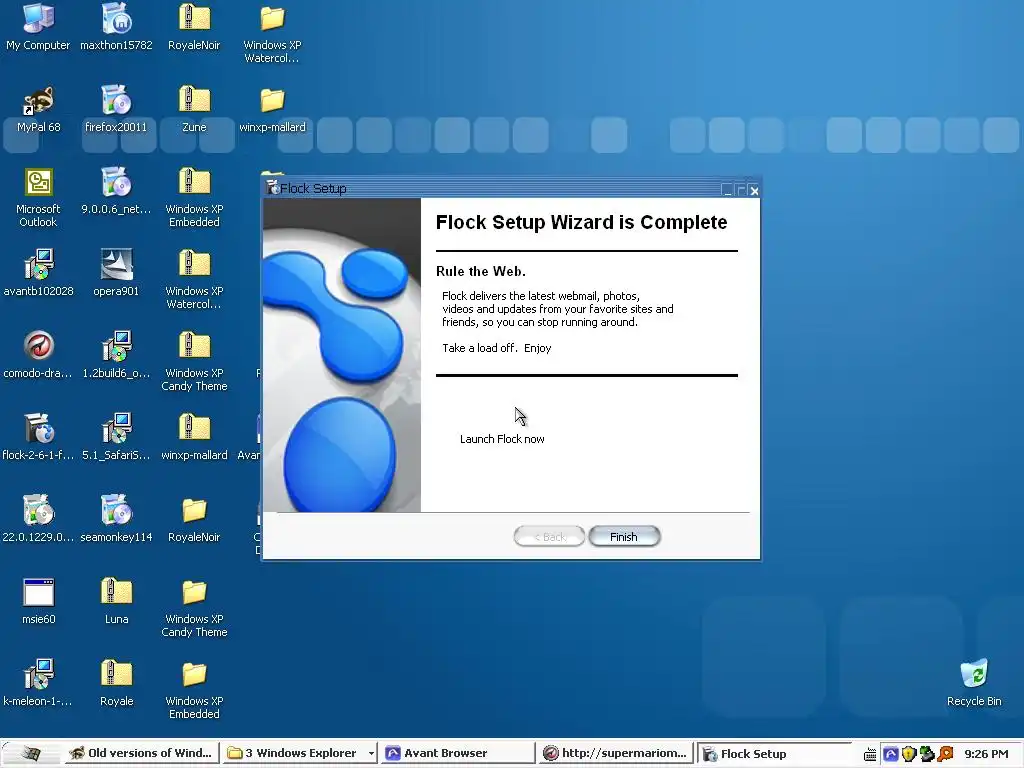
Task: Click the orange tray icon beside clock
Action: tap(945, 754)
